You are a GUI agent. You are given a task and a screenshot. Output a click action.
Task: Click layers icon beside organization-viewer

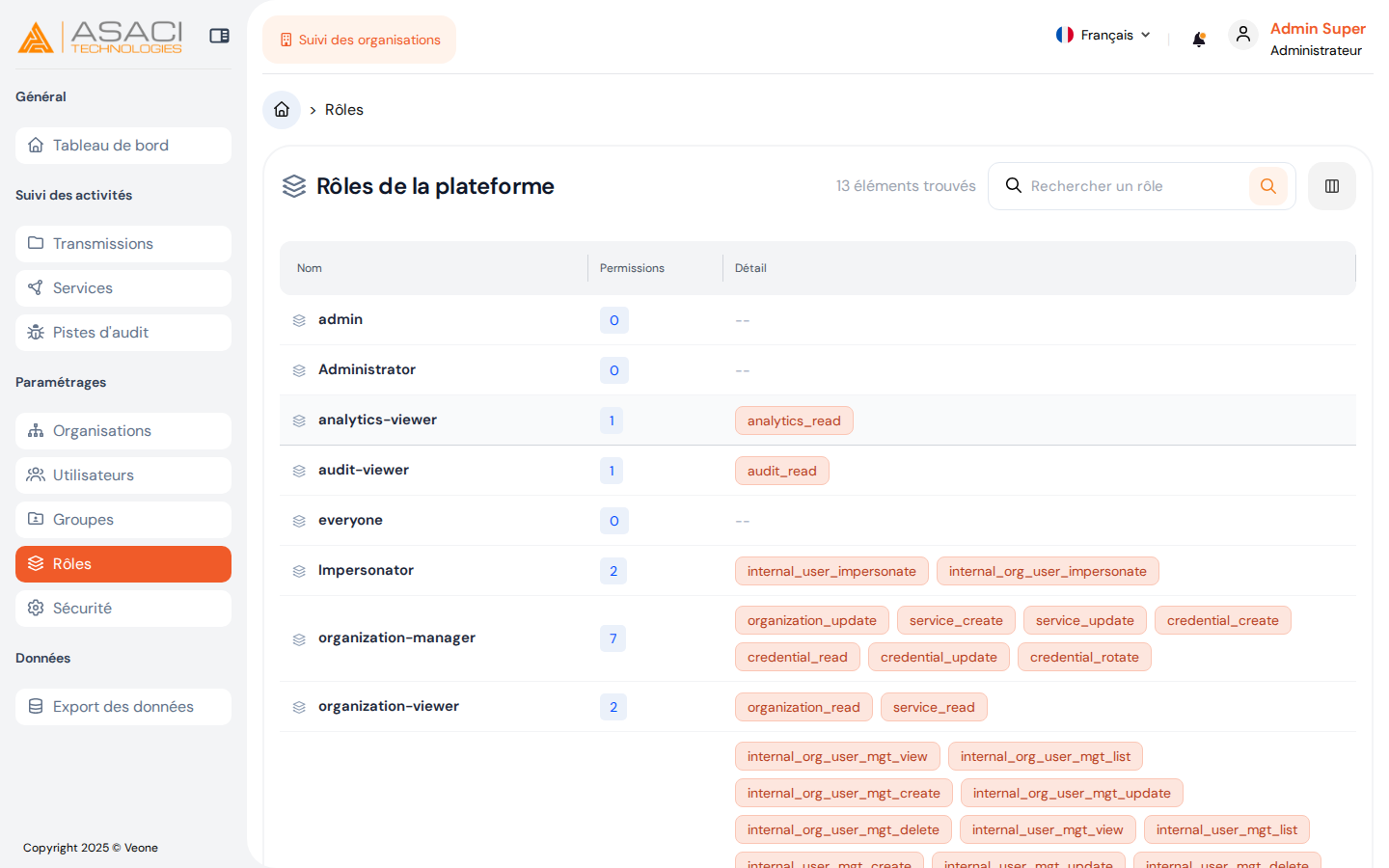coord(299,707)
